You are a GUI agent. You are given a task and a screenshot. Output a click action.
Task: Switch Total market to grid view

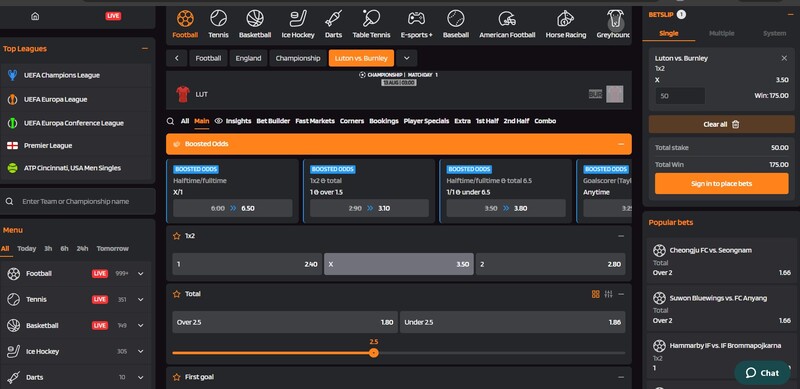pyautogui.click(x=595, y=294)
